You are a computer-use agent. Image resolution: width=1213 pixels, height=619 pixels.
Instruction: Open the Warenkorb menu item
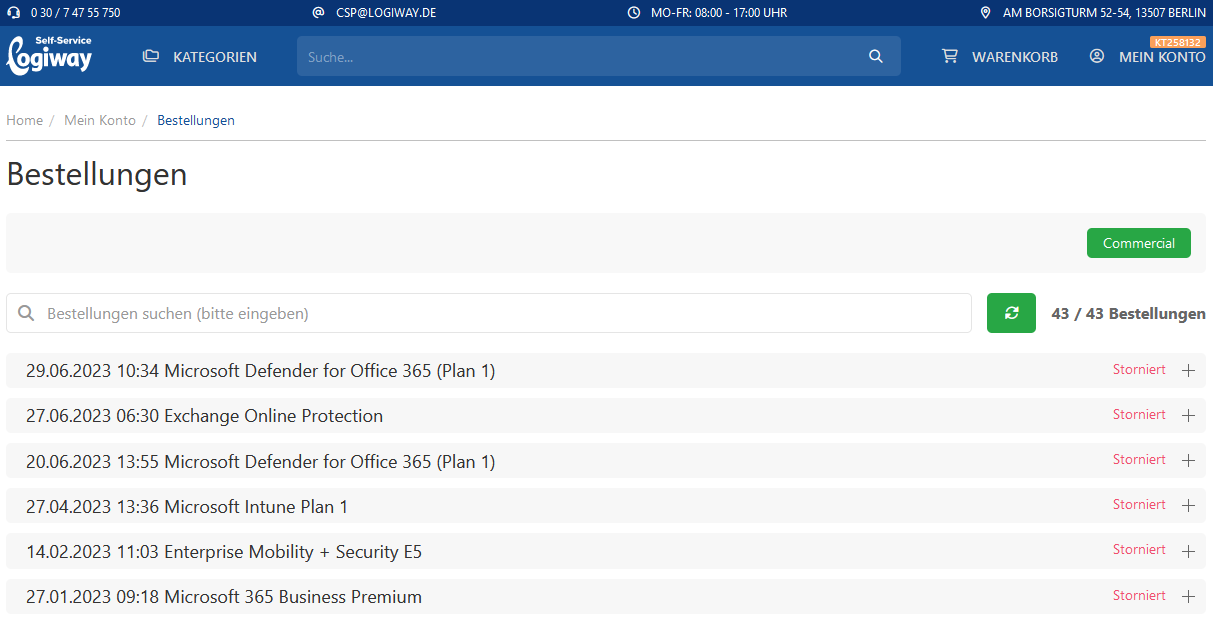click(x=1014, y=57)
